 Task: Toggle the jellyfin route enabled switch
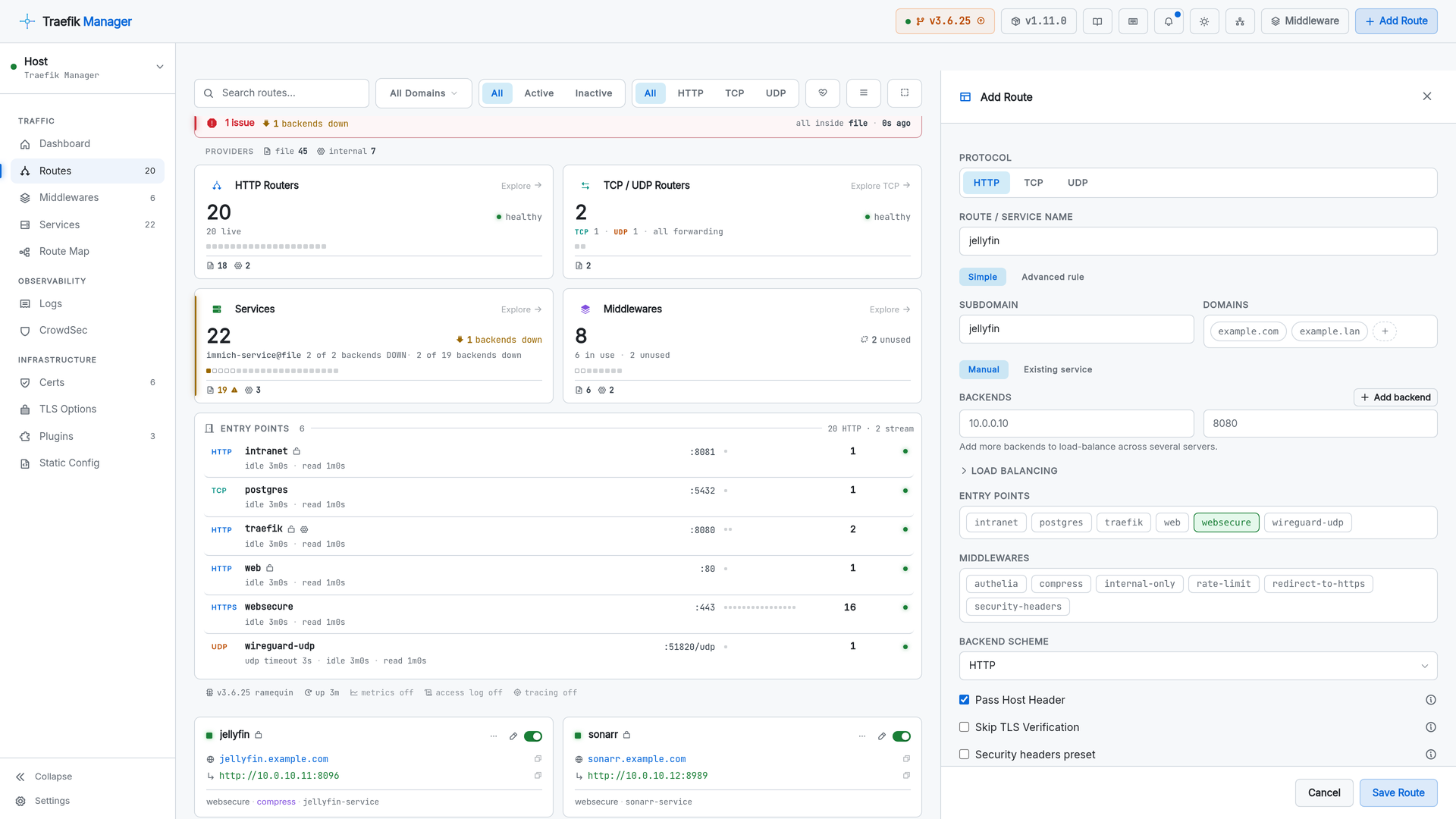point(533,736)
